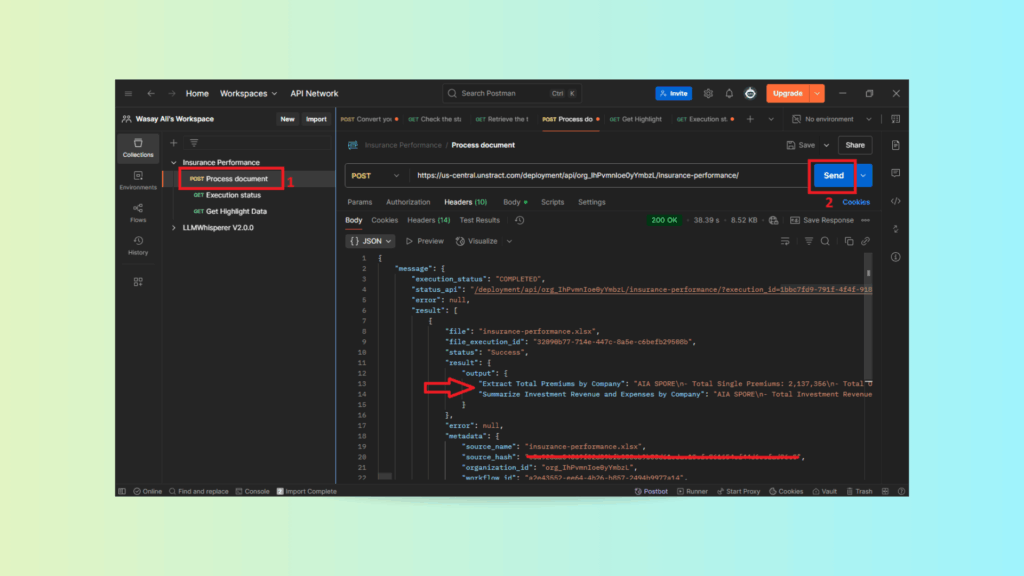Open the response Test Results tab
This screenshot has height=576, width=1024.
click(x=479, y=220)
